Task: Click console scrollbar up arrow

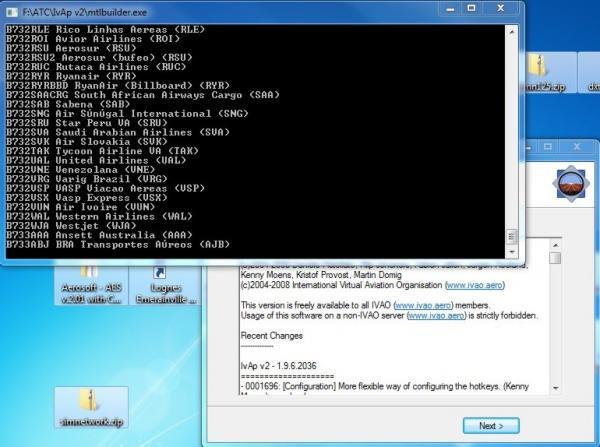Action: pos(512,32)
